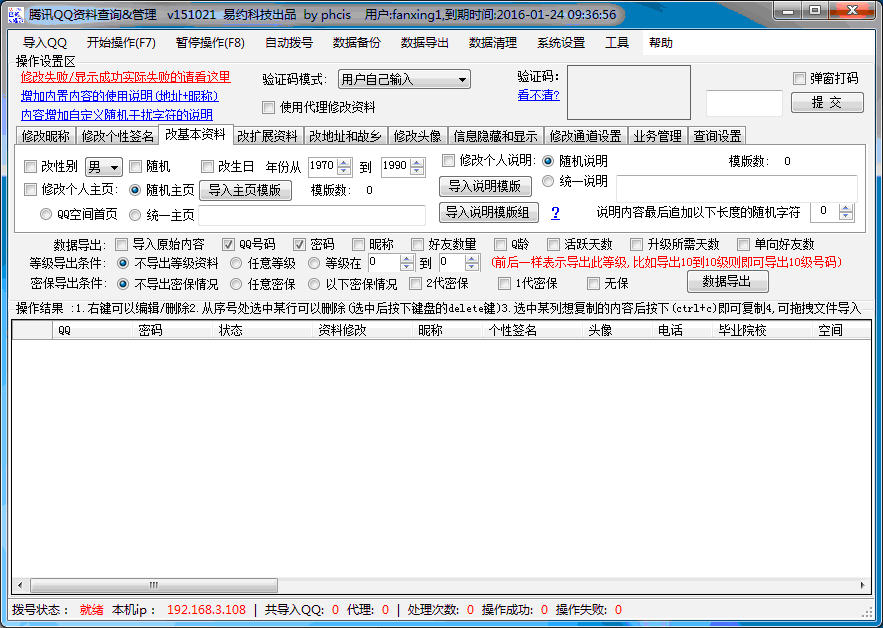Select the 统一说明 radio button
The width and height of the screenshot is (883, 628).
548,181
